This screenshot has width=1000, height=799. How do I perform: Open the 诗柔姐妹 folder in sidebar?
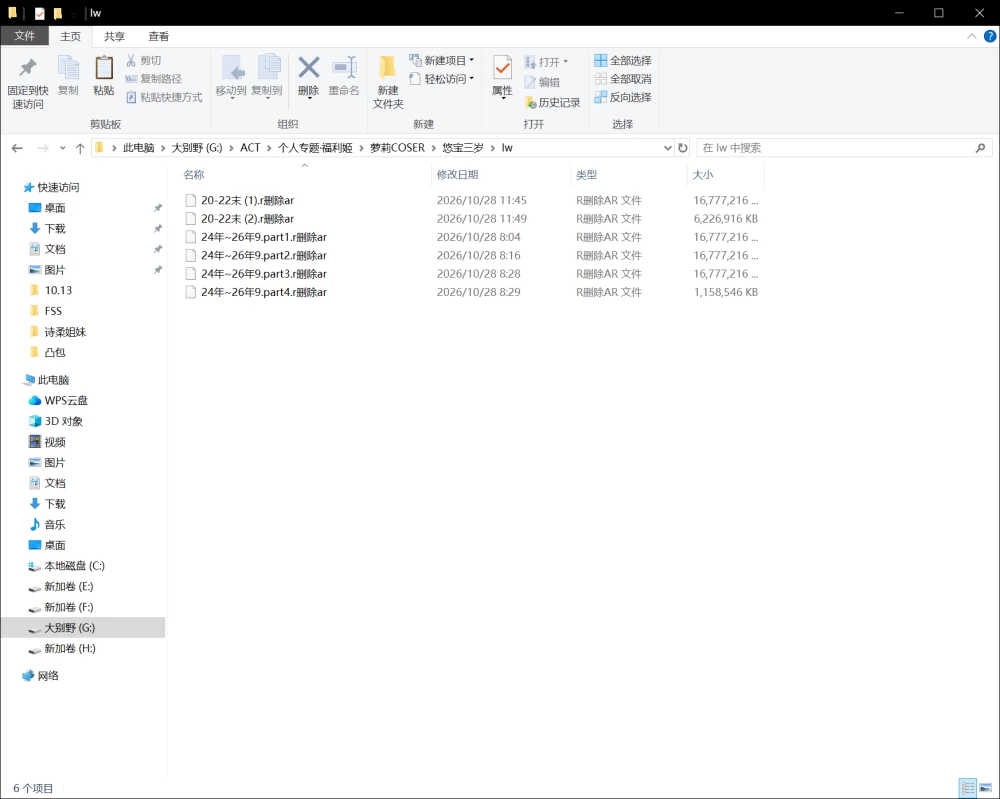57,332
